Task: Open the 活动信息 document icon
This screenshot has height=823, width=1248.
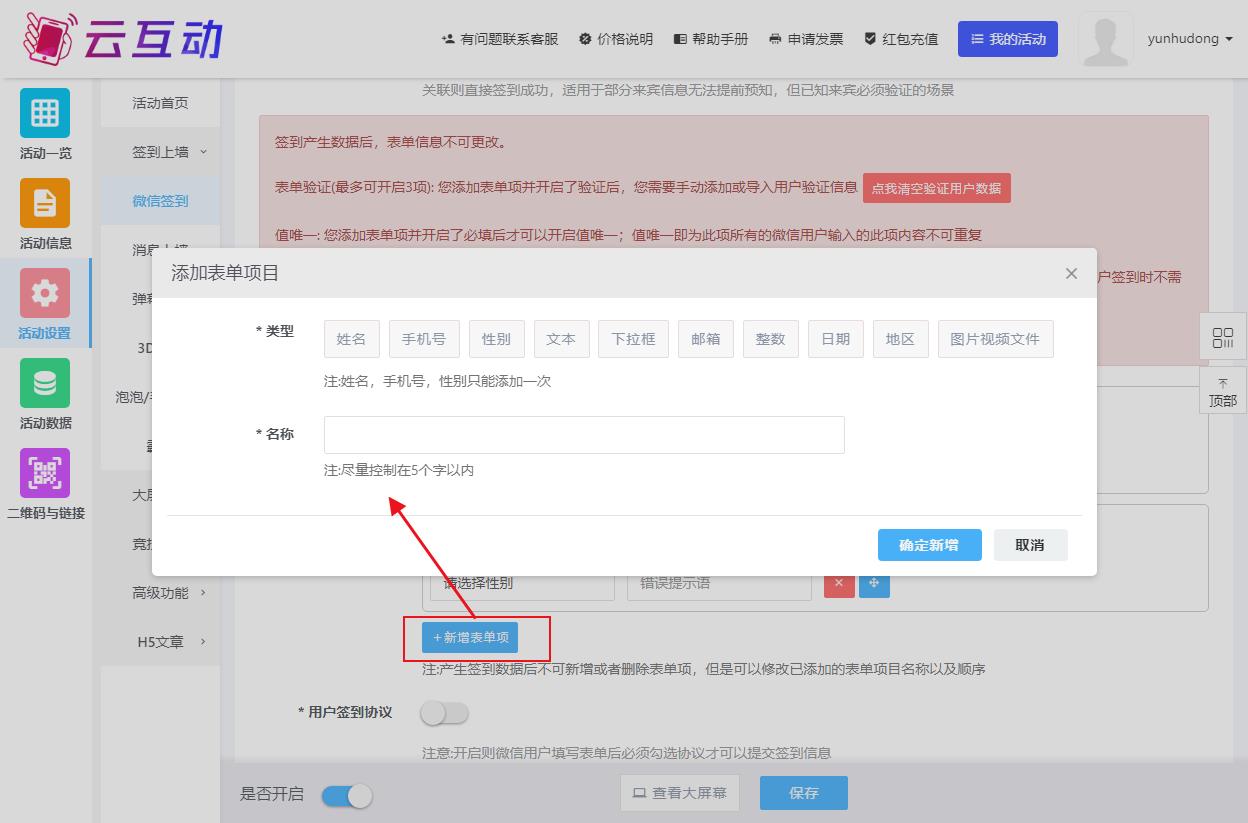Action: 45,203
